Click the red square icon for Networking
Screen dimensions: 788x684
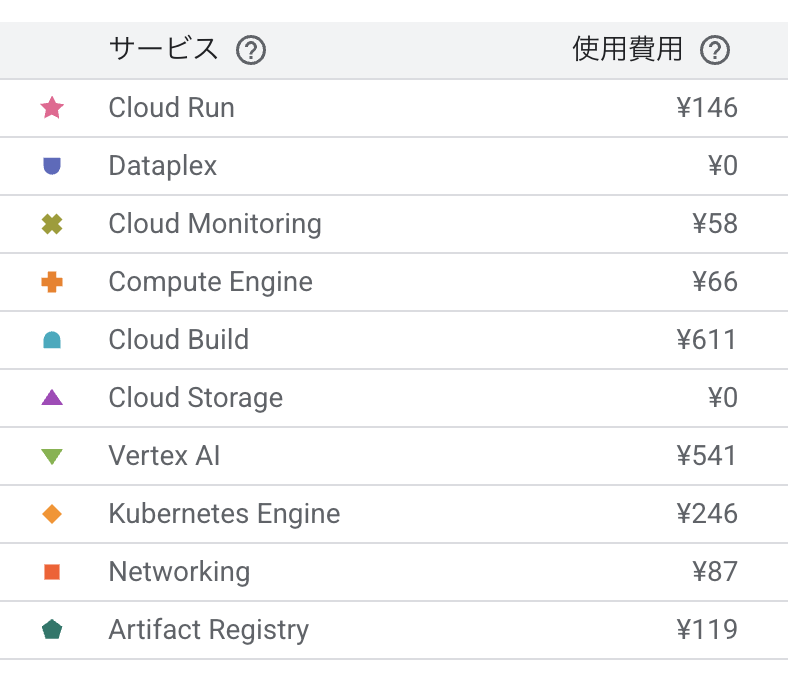tap(52, 572)
